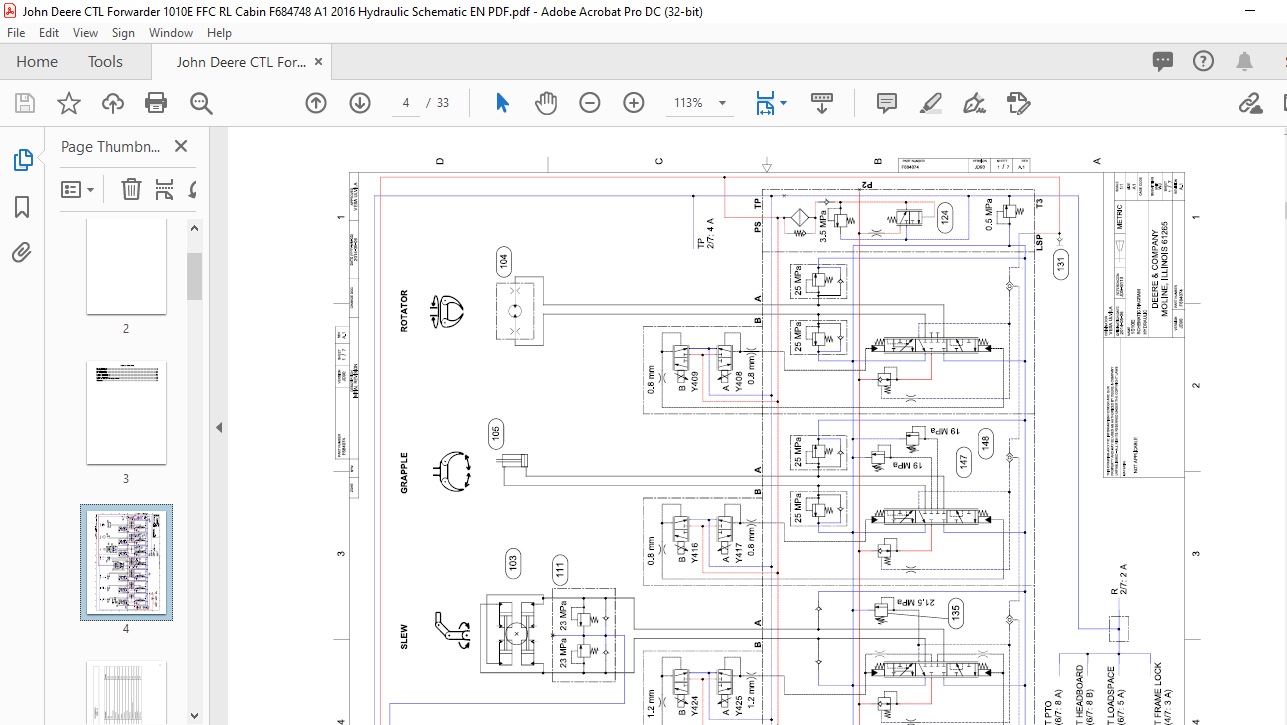Open the Help menu

219,33
